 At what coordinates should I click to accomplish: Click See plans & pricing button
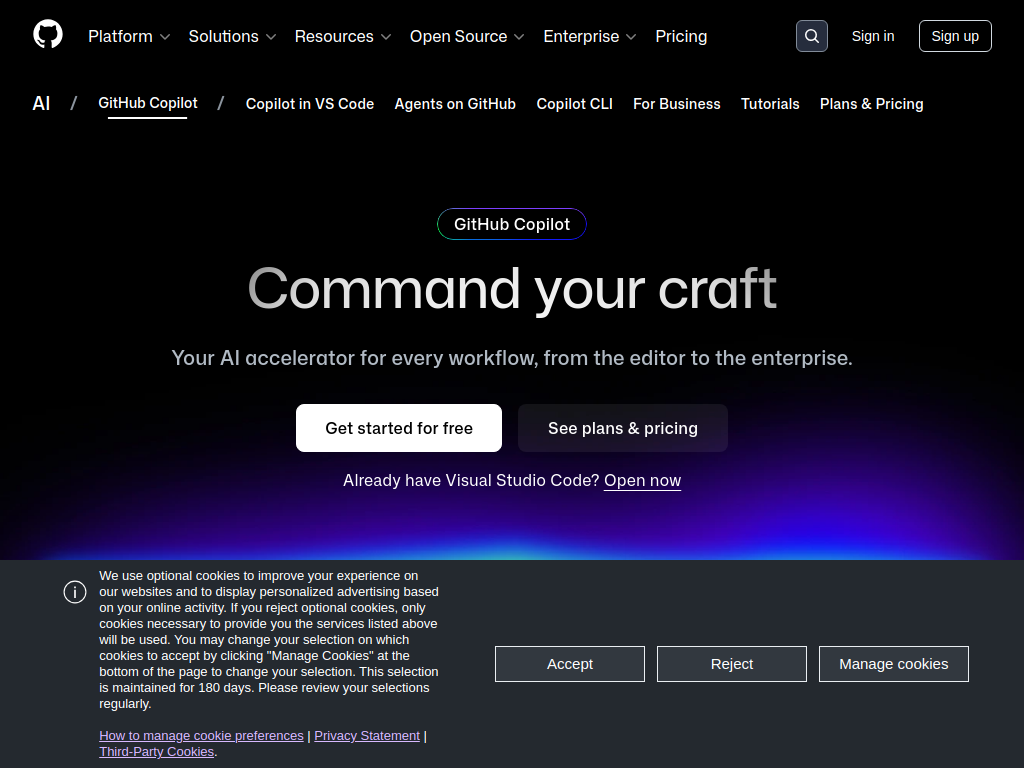[623, 428]
